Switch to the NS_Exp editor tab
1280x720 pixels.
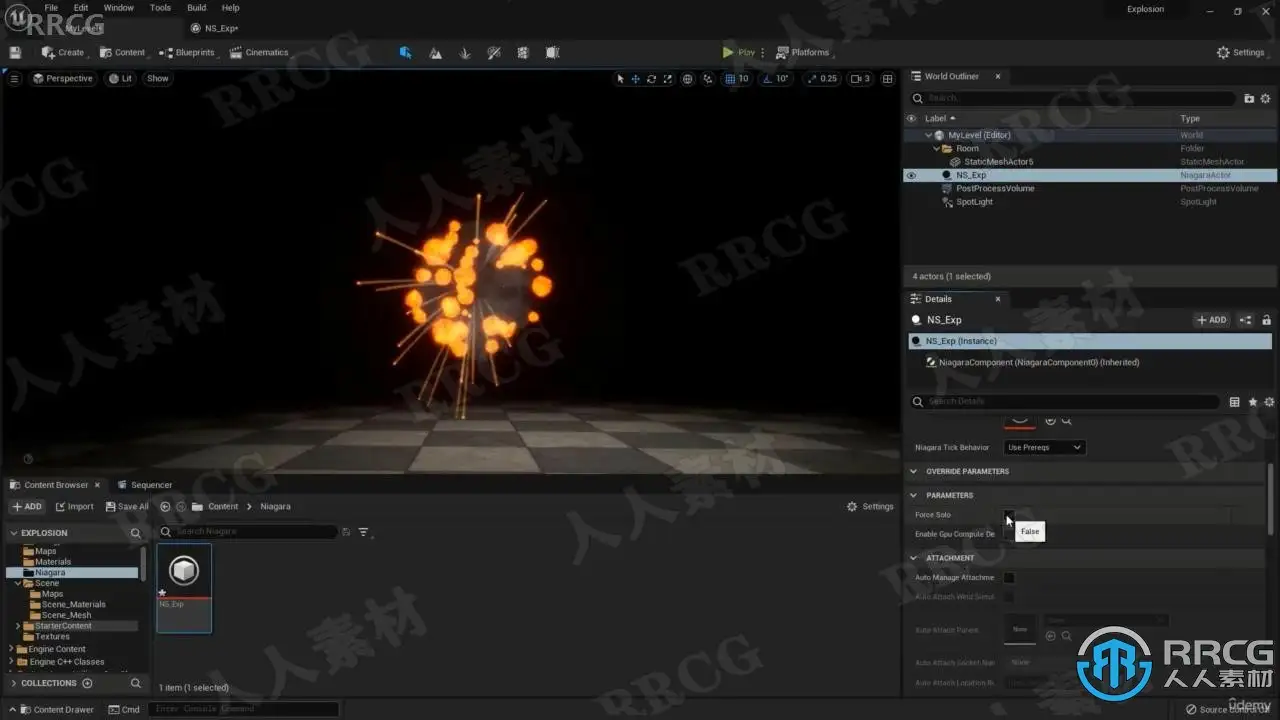[x=214, y=28]
